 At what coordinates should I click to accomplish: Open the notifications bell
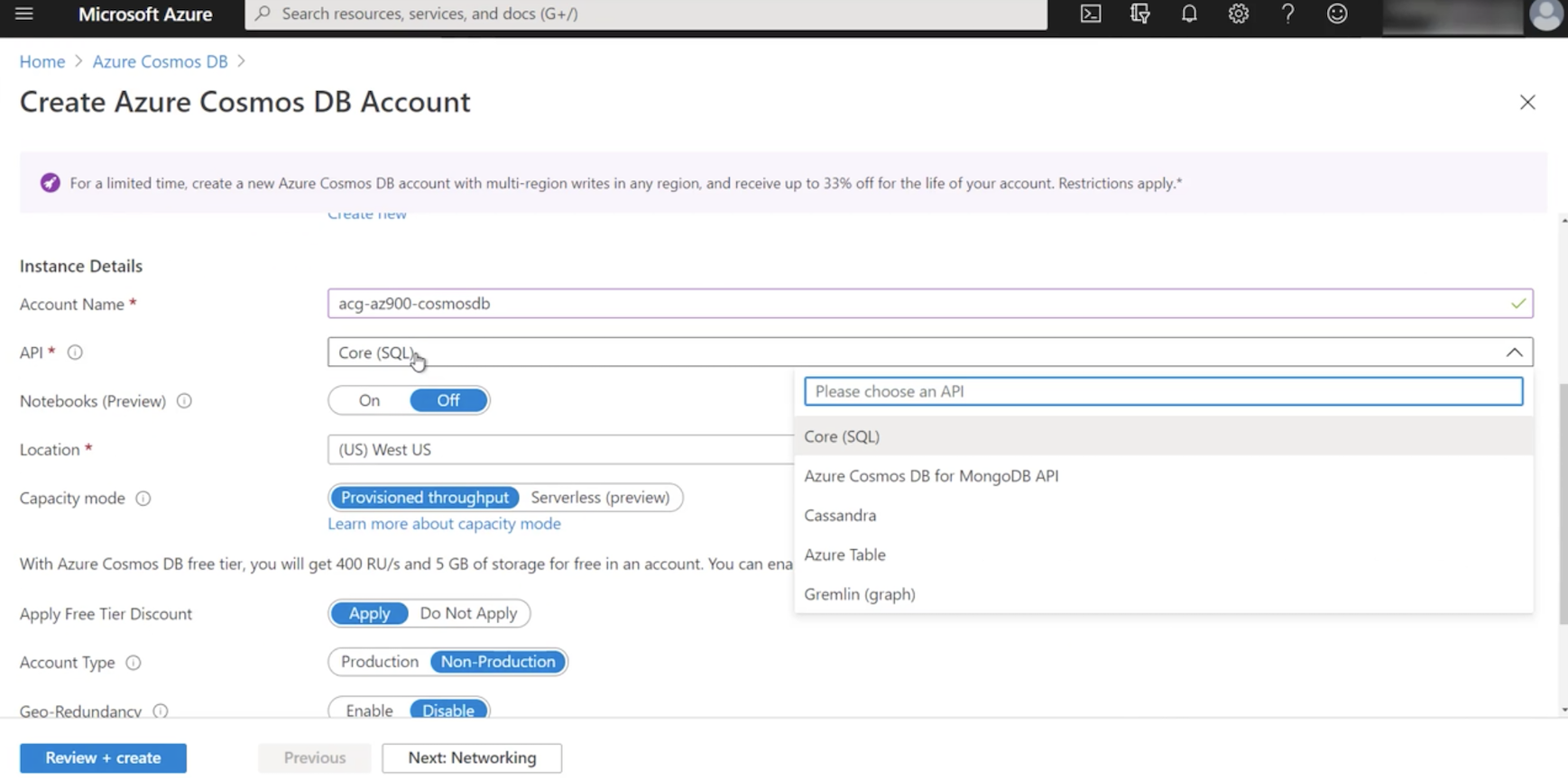point(1189,14)
